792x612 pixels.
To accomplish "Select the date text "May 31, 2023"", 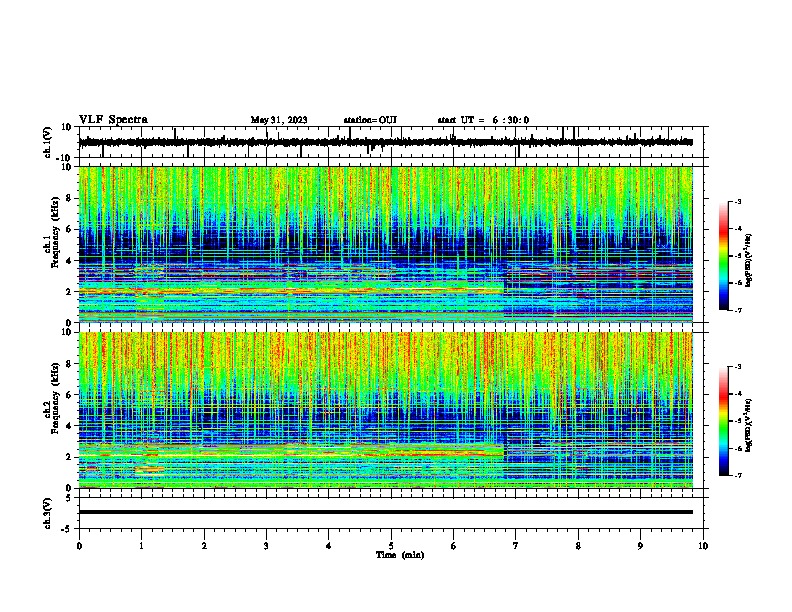I will click(x=279, y=120).
